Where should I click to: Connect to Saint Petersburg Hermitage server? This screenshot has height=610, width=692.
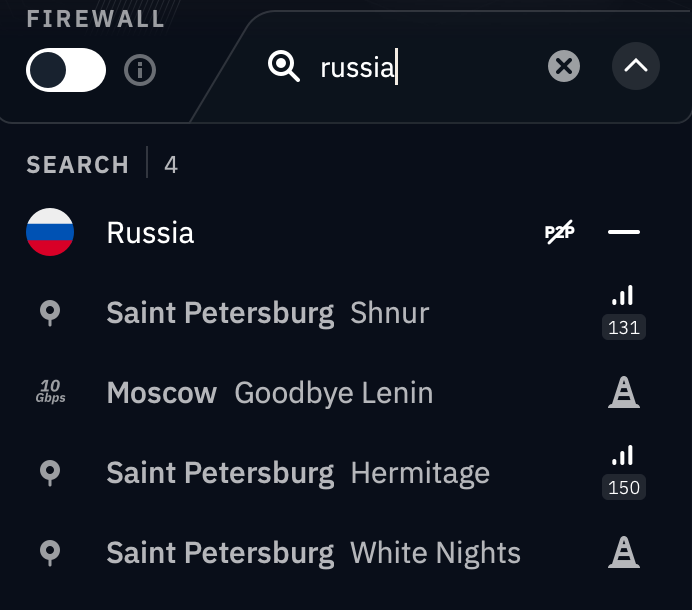(298, 473)
